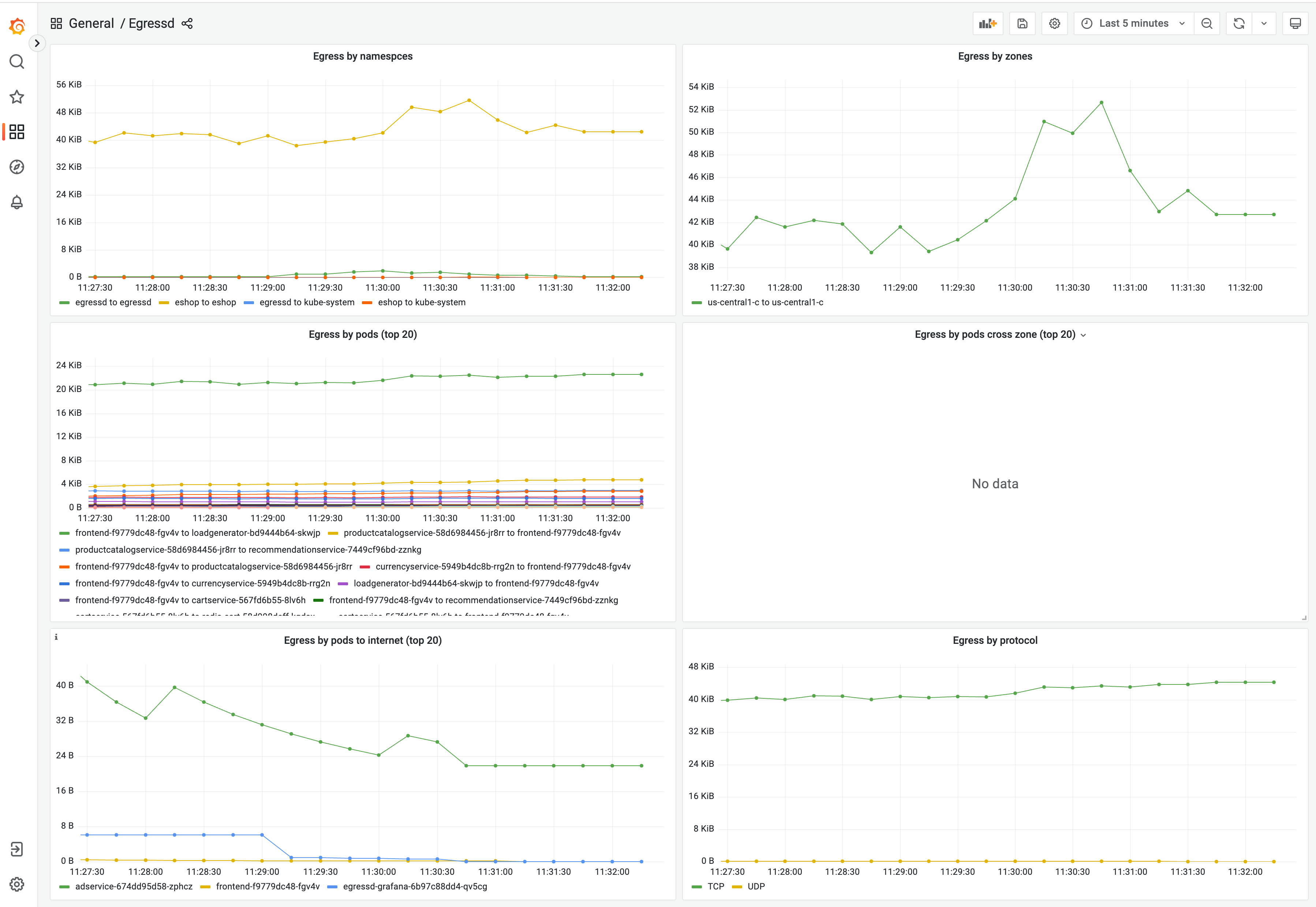Open the refresh interval dropdown arrow
Screen dimensions: 1316x907
click(1264, 23)
